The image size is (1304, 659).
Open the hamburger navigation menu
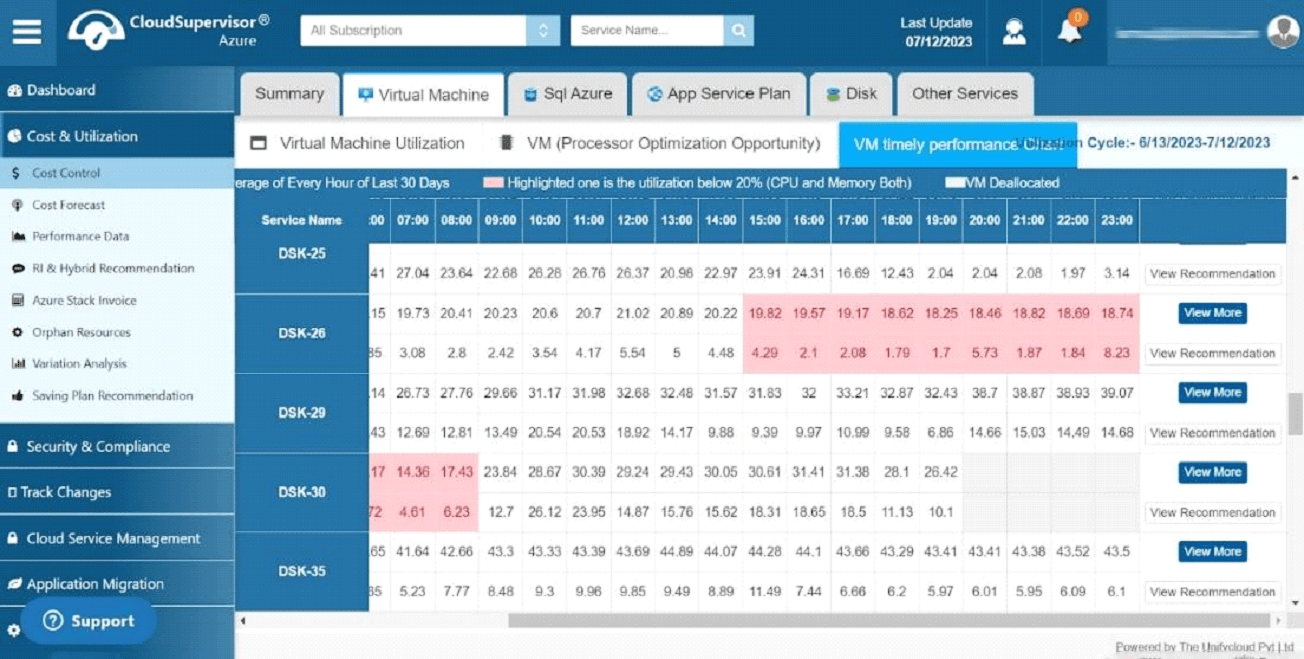[27, 31]
